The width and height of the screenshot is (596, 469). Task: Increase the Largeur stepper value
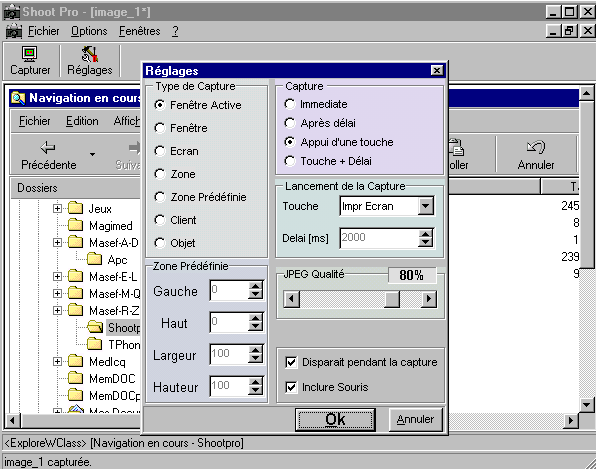click(x=255, y=350)
